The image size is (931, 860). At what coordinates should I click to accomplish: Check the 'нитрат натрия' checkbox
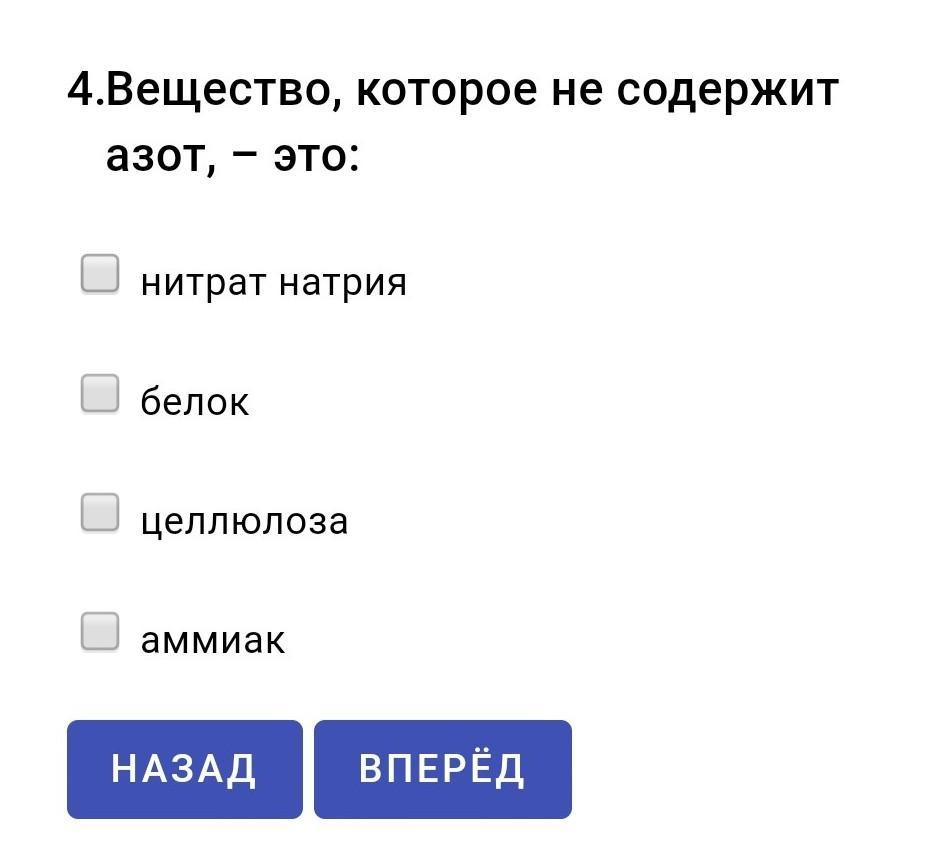(100, 274)
